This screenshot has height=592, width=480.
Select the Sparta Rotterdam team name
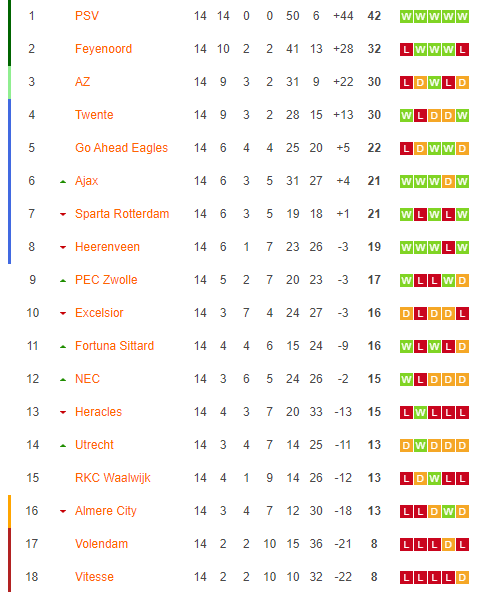122,214
